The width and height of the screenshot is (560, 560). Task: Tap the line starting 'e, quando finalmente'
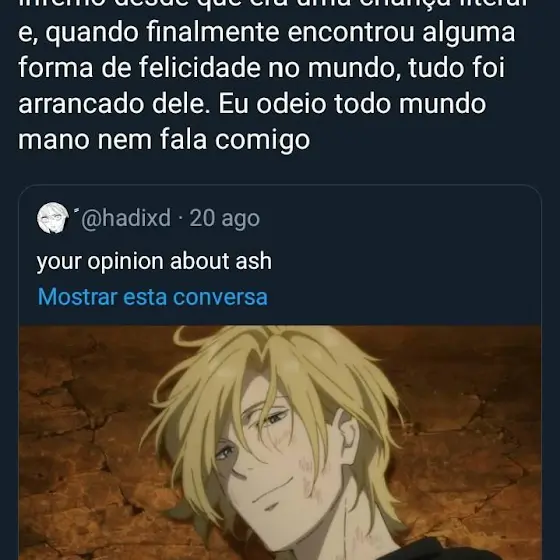pyautogui.click(x=267, y=32)
